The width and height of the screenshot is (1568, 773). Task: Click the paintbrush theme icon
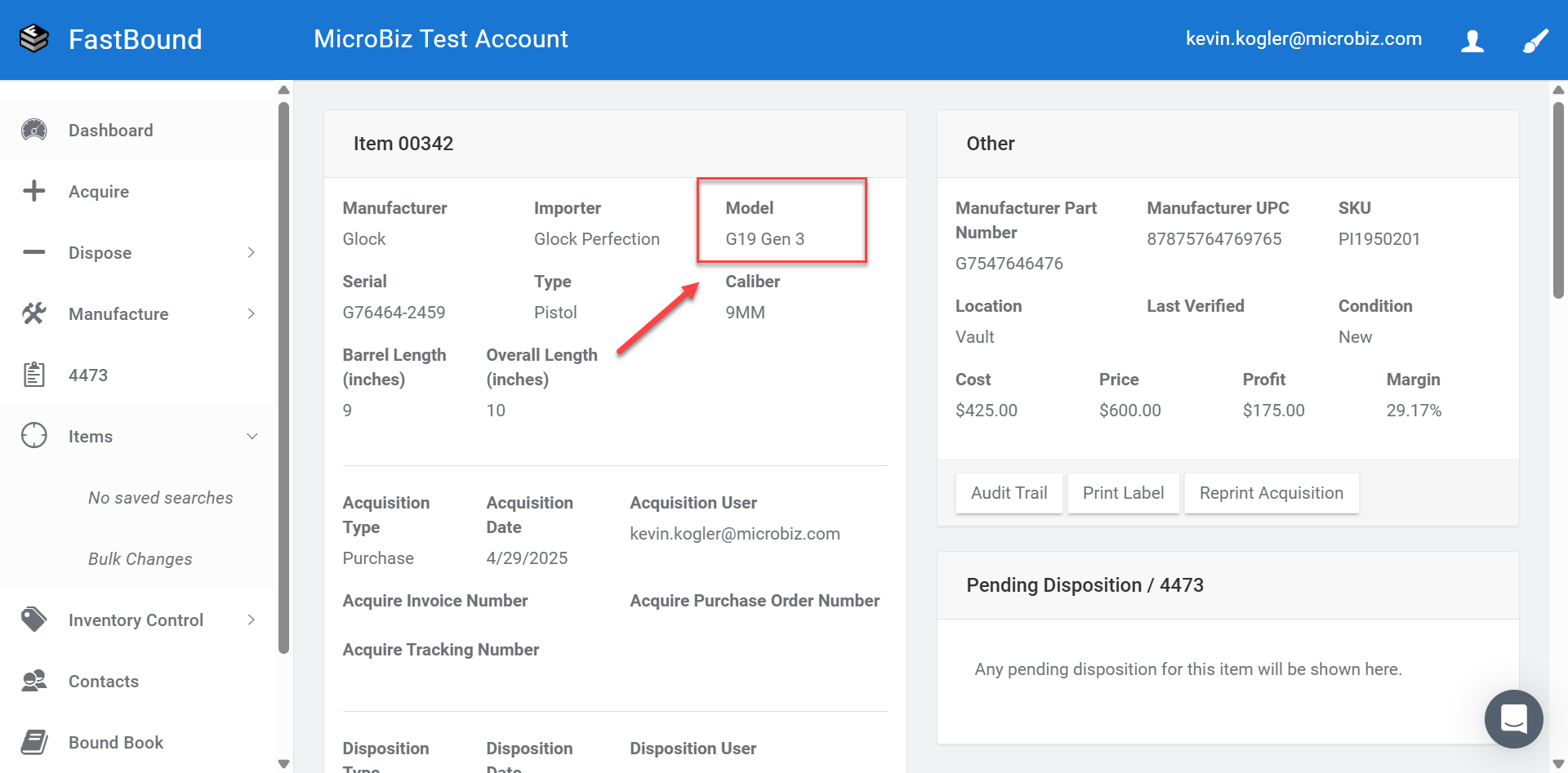1535,40
